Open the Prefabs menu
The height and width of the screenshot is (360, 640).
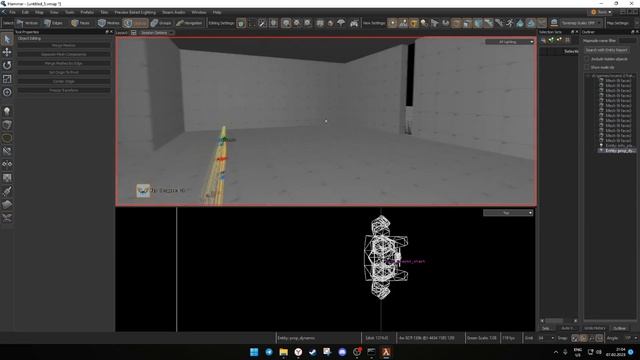[87, 12]
